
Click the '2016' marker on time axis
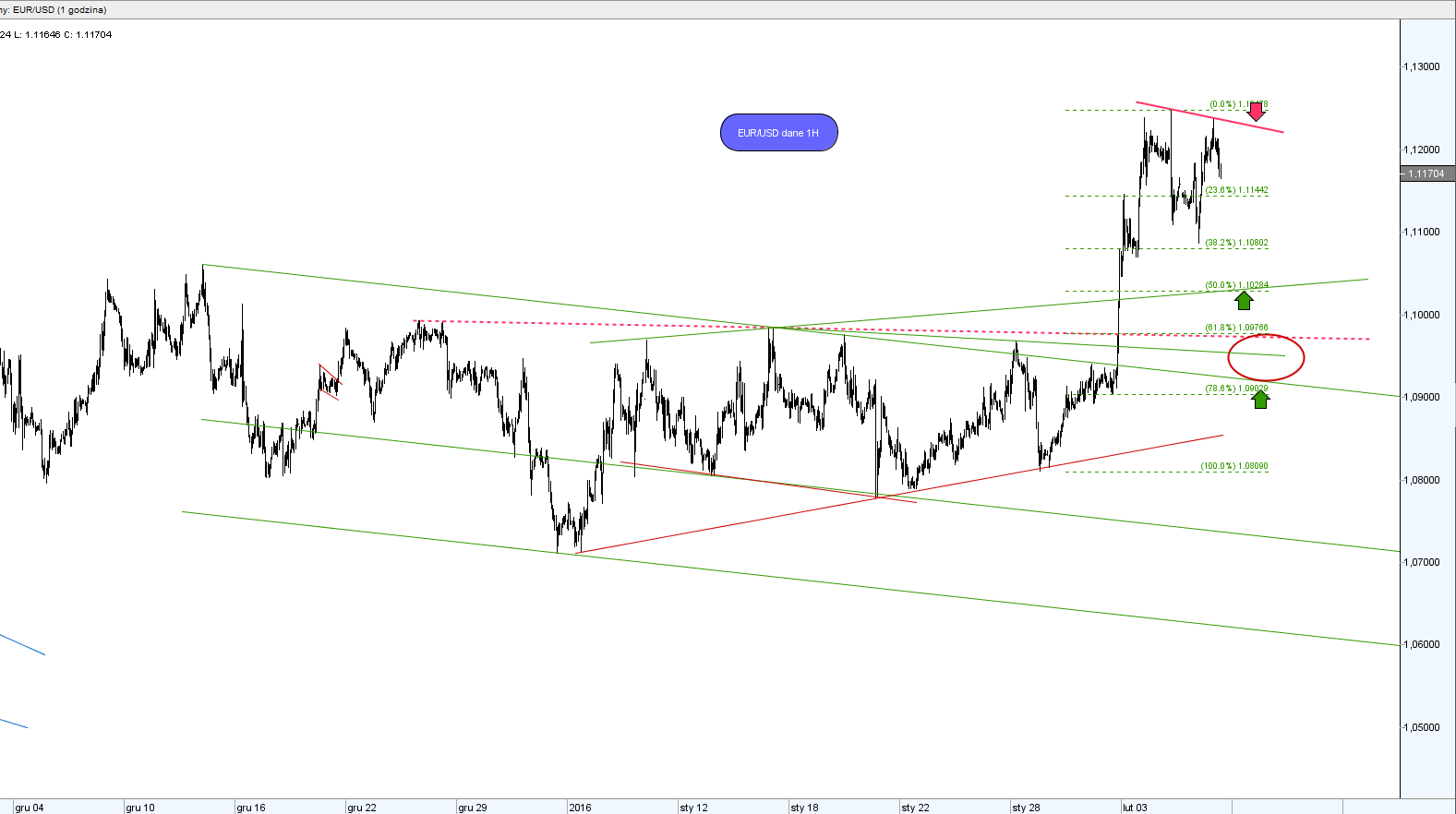click(x=581, y=808)
